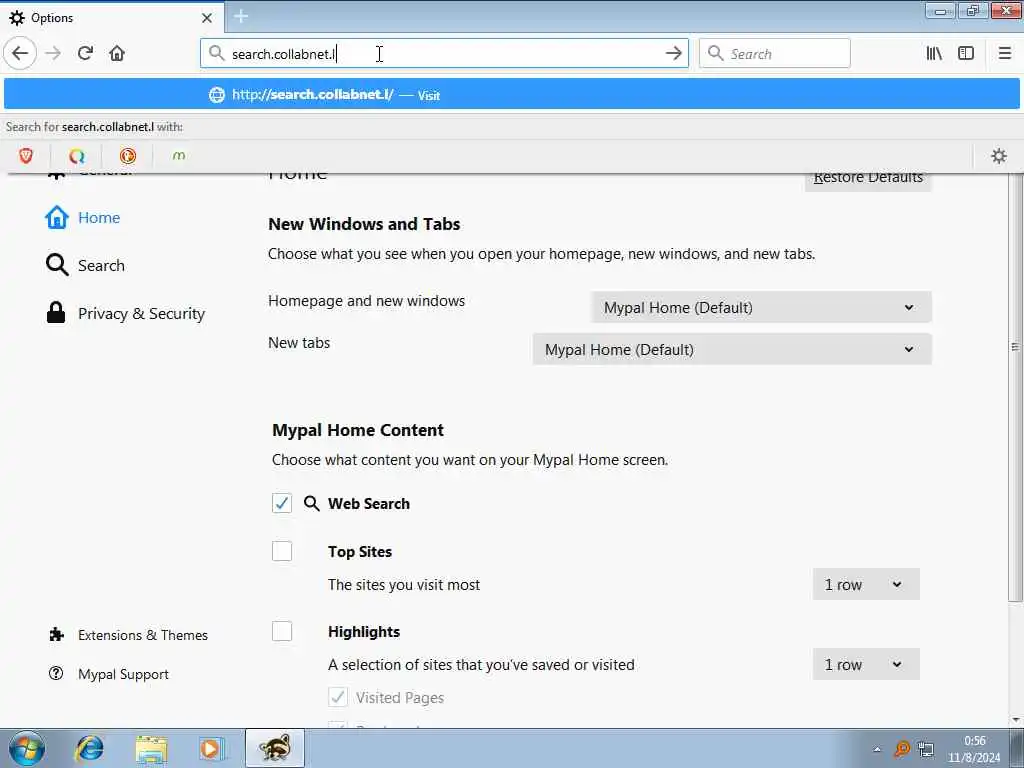Viewport: 1024px width, 768px height.
Task: Click the magnifier icon in address bar
Action: [x=216, y=53]
